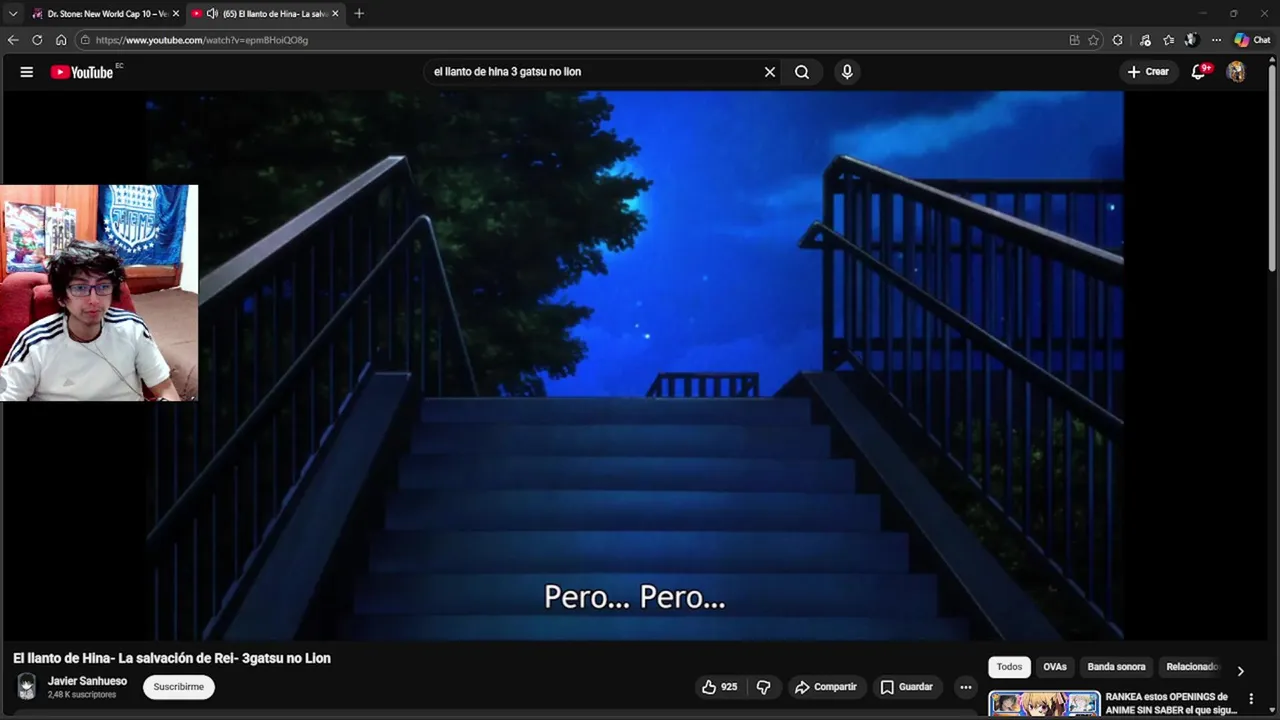The width and height of the screenshot is (1280, 720).
Task: Open the Crear create menu
Action: [1148, 72]
